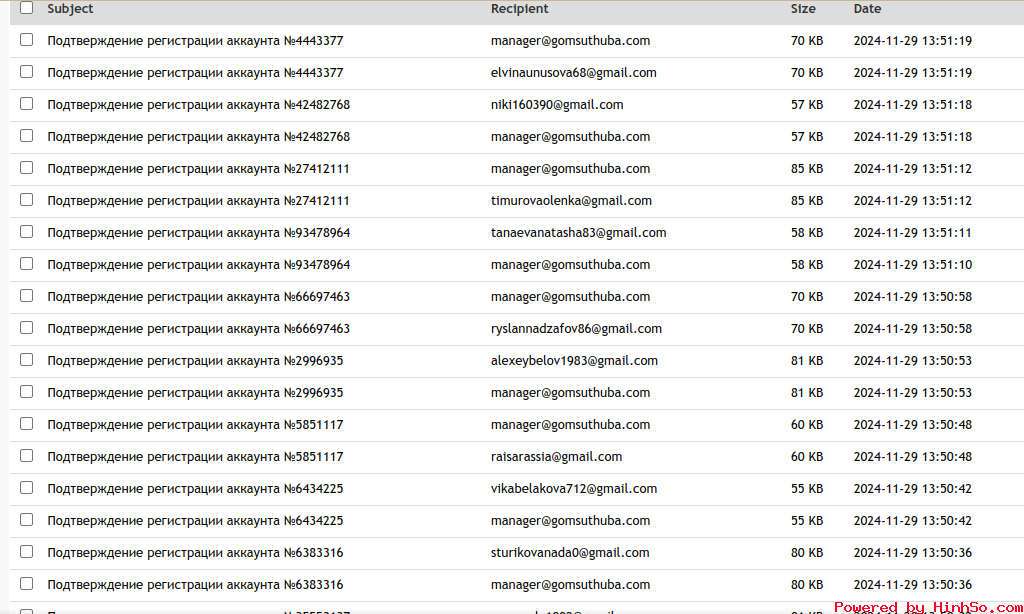This screenshot has height=614, width=1024.
Task: Check the №2996935 row sent to manager@gomsuthuba.com
Action: pyautogui.click(x=26, y=392)
